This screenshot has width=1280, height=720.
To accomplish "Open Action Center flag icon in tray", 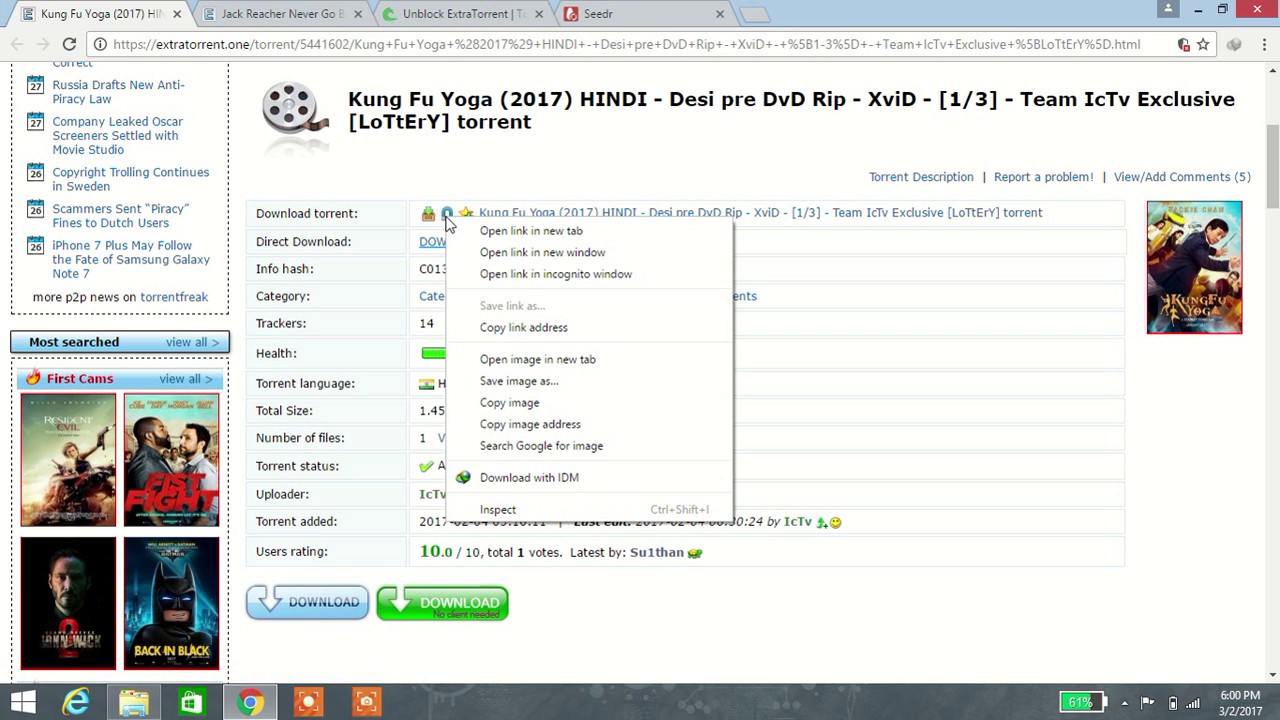I will [1148, 703].
